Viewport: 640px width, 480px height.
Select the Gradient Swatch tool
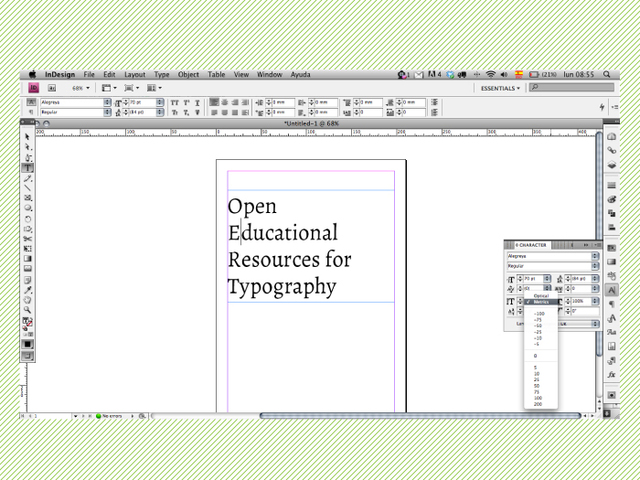[x=27, y=258]
